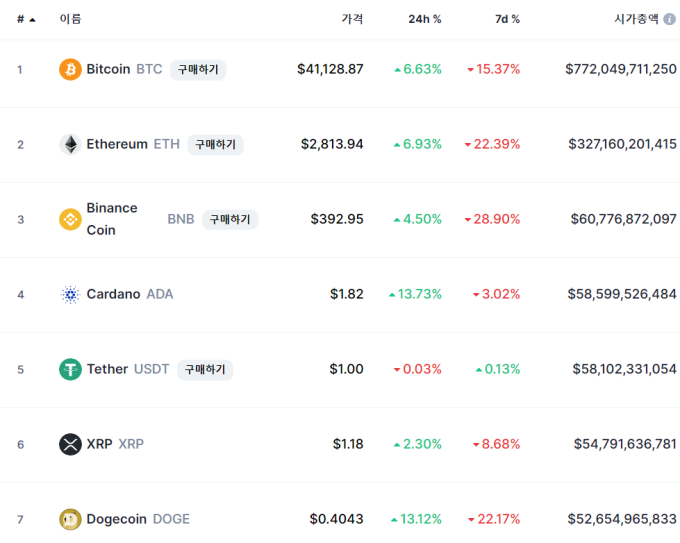The height and width of the screenshot is (543, 680).
Task: Sort the table by 7d % column
Action: 507,19
